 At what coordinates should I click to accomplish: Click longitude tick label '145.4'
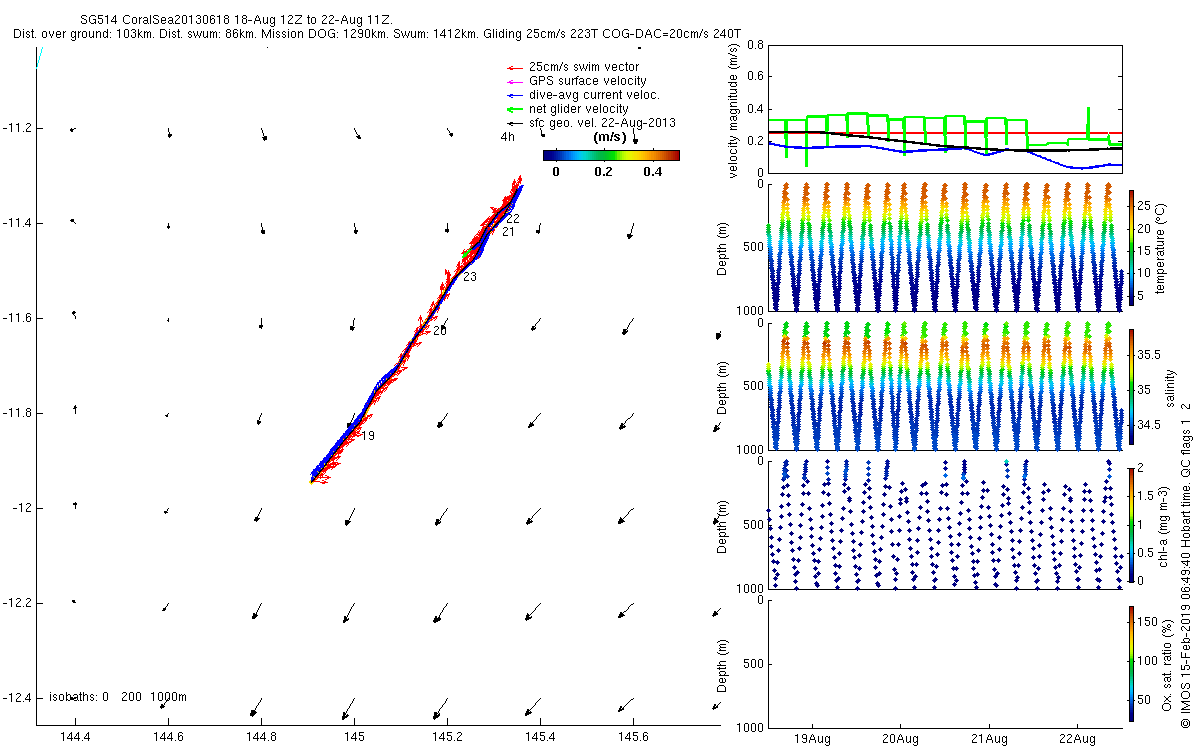(x=540, y=737)
